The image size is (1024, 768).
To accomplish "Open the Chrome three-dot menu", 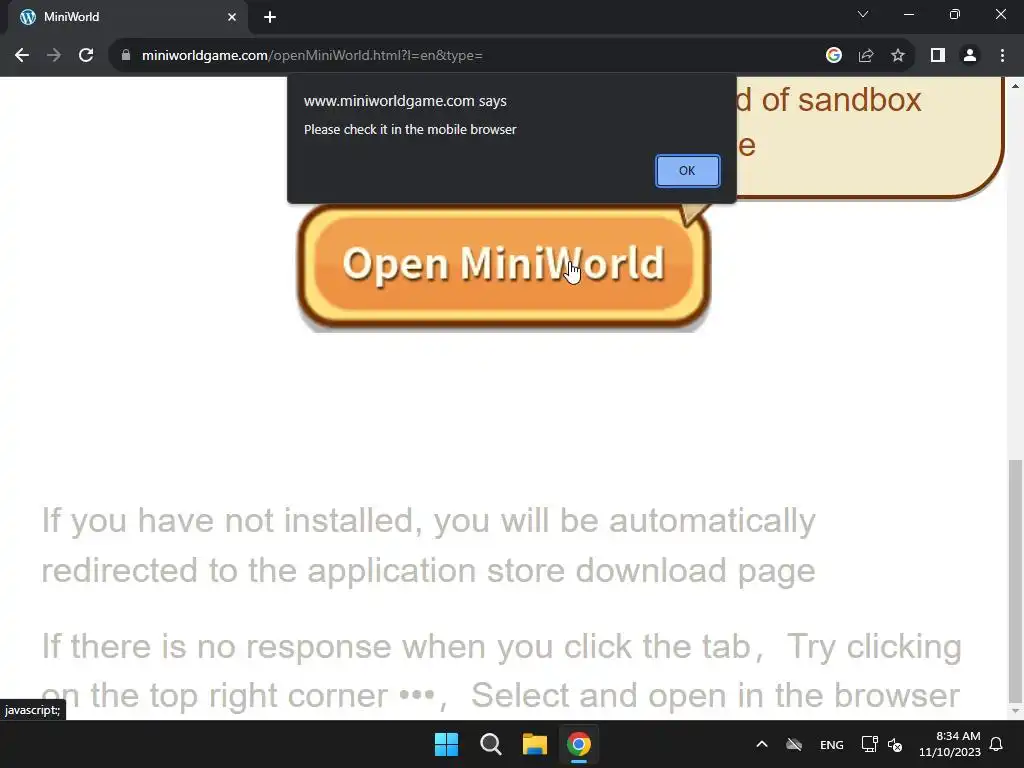I will (x=1002, y=56).
